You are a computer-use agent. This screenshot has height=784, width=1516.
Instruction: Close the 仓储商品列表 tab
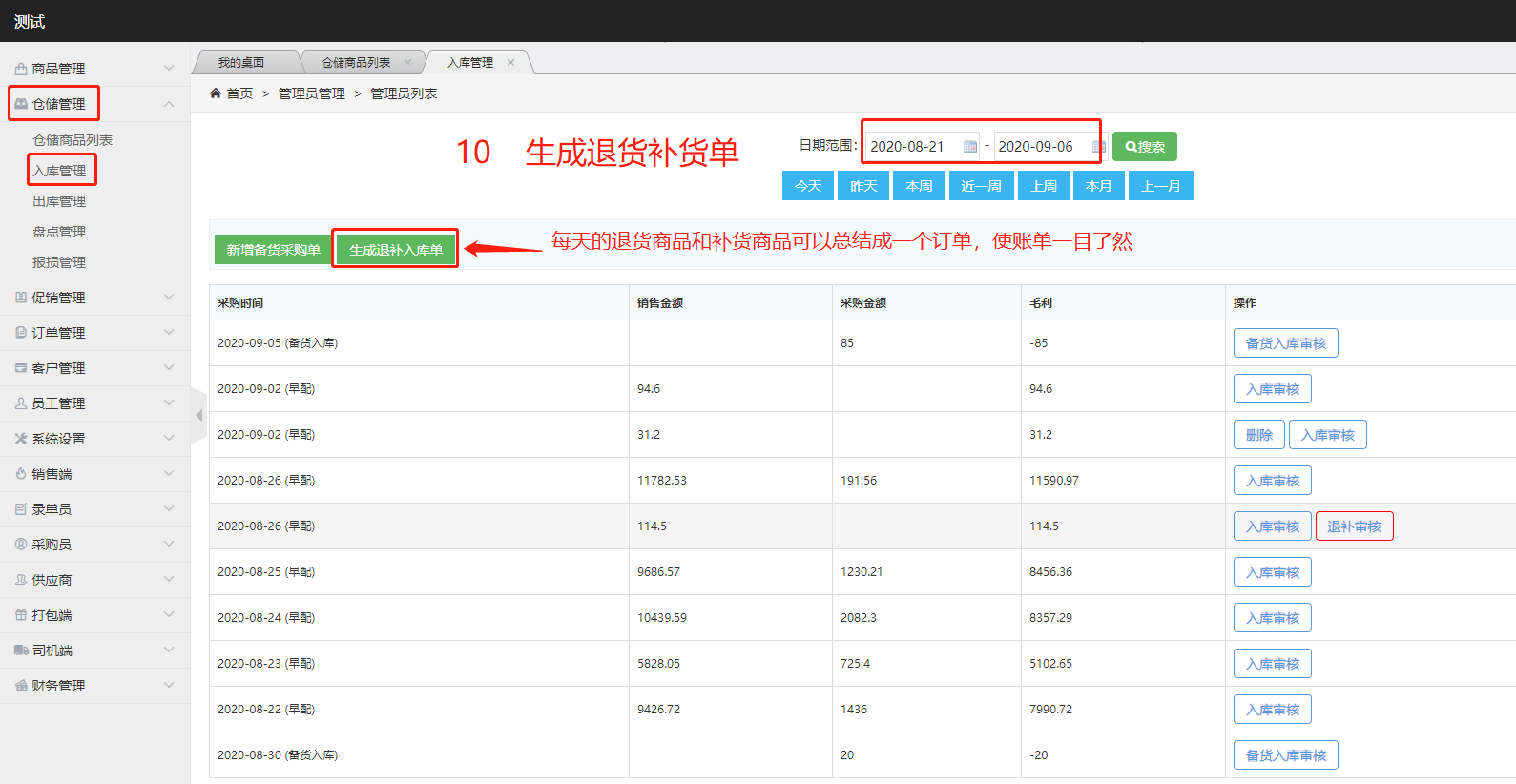(407, 63)
